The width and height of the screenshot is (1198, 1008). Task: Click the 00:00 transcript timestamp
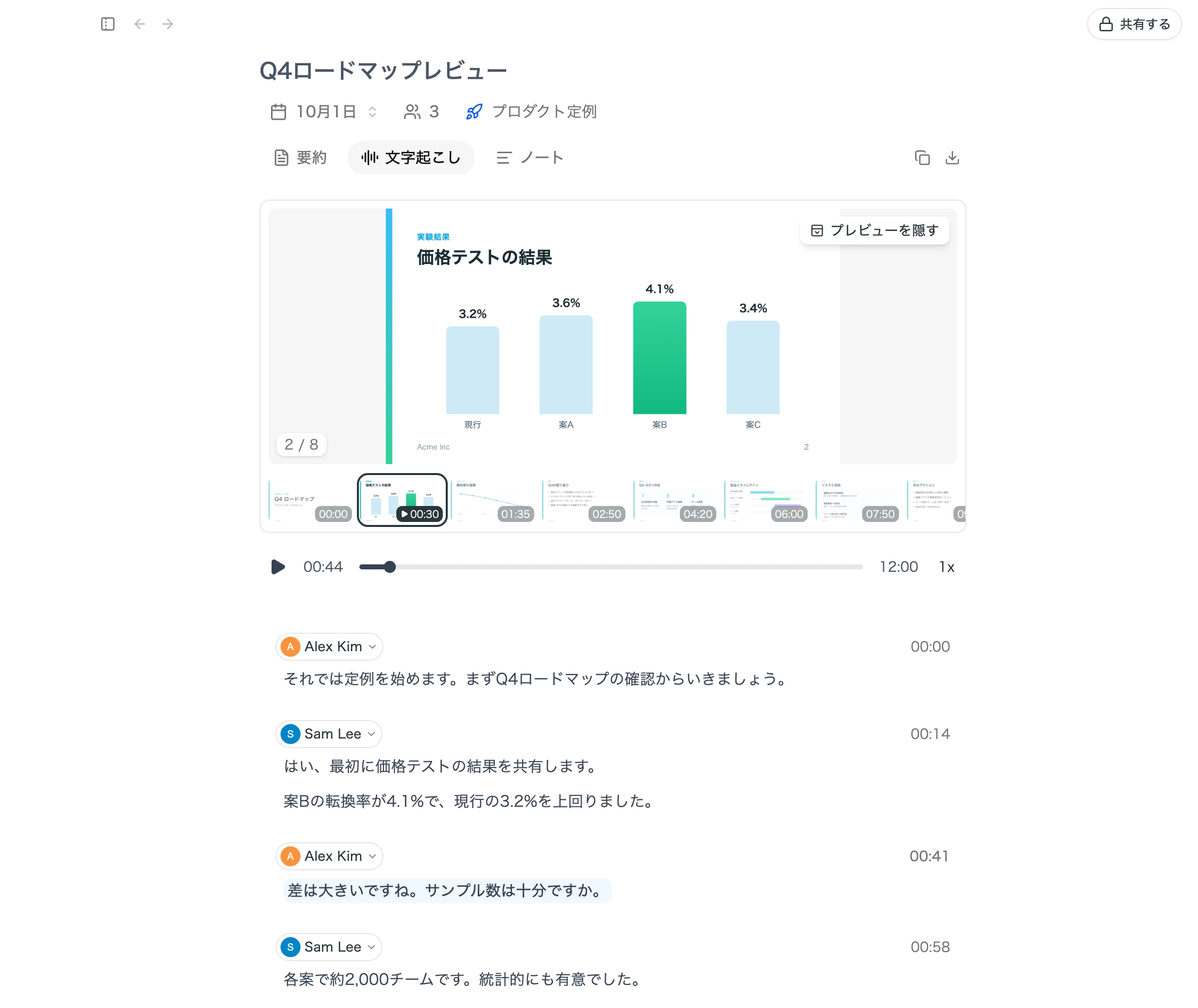click(x=930, y=646)
